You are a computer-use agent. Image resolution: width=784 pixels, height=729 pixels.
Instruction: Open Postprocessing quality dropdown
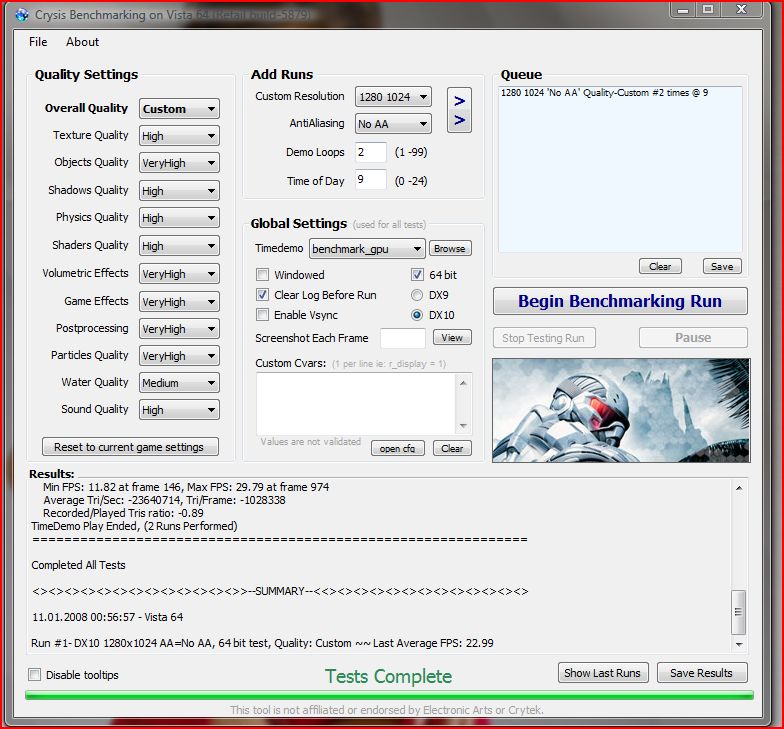[x=179, y=328]
